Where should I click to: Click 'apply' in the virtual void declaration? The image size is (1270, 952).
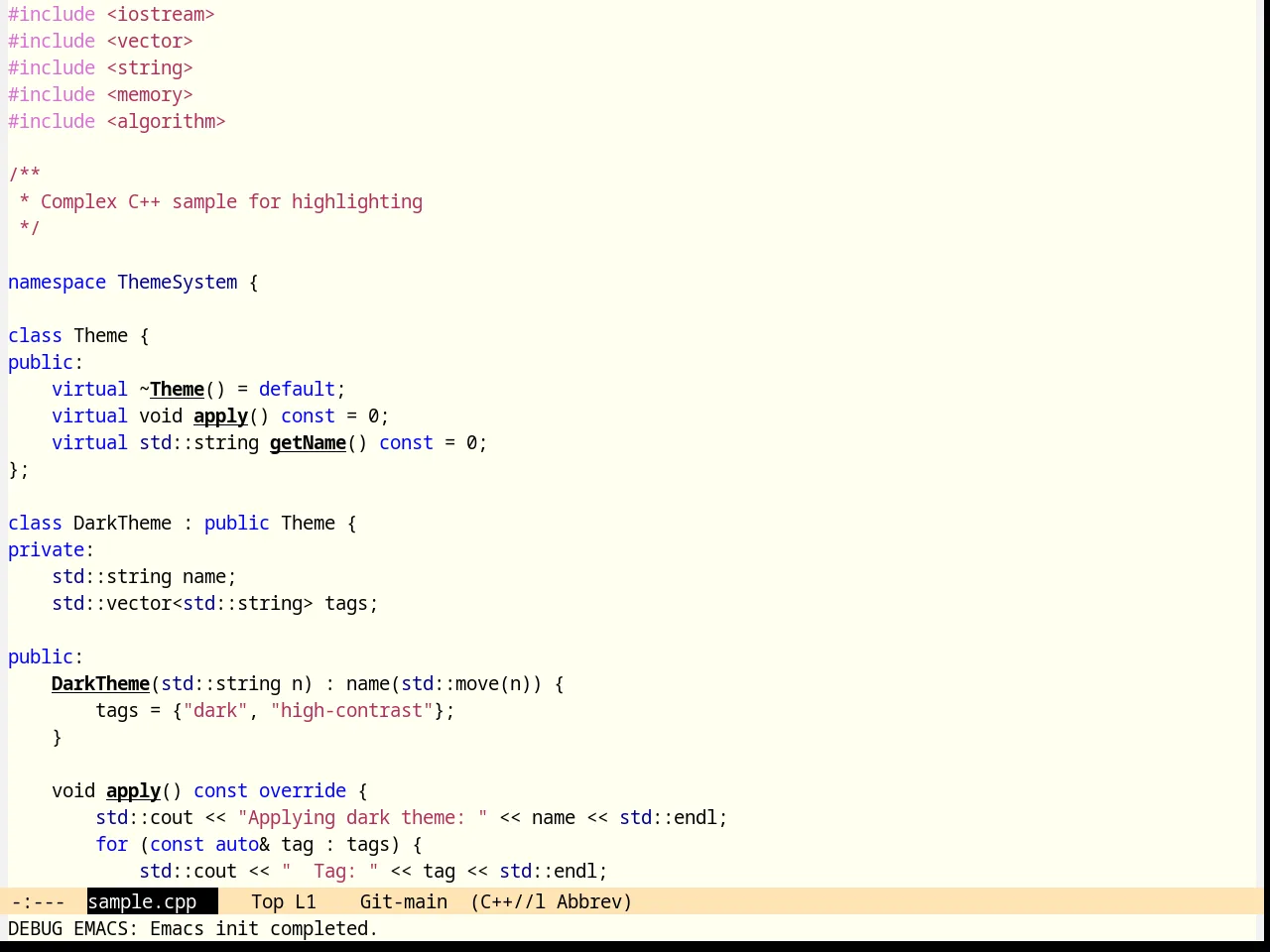[x=220, y=416]
